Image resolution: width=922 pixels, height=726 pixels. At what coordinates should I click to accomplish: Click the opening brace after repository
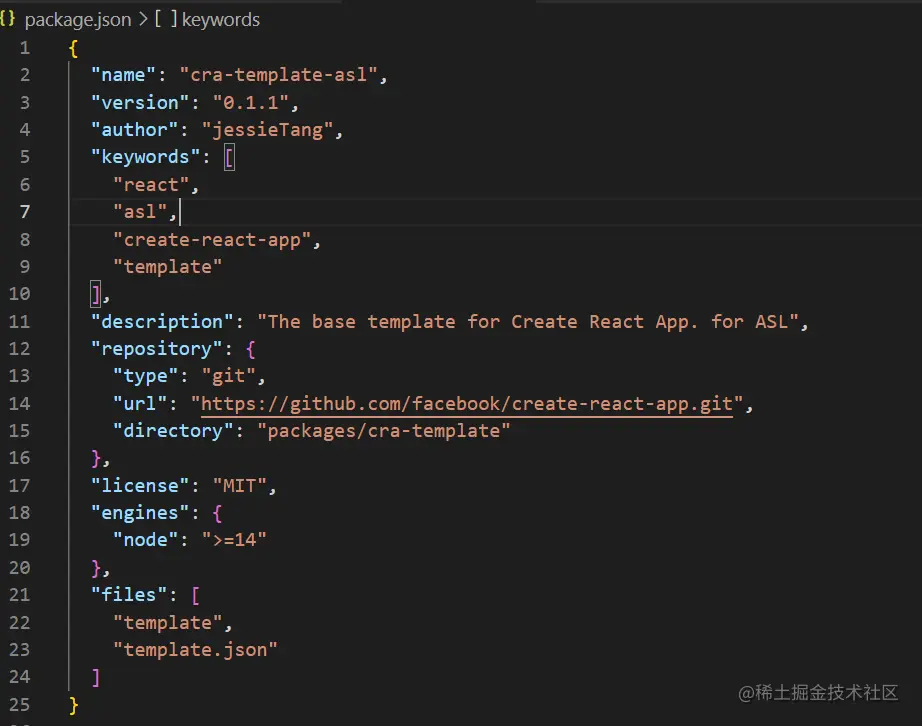click(250, 350)
